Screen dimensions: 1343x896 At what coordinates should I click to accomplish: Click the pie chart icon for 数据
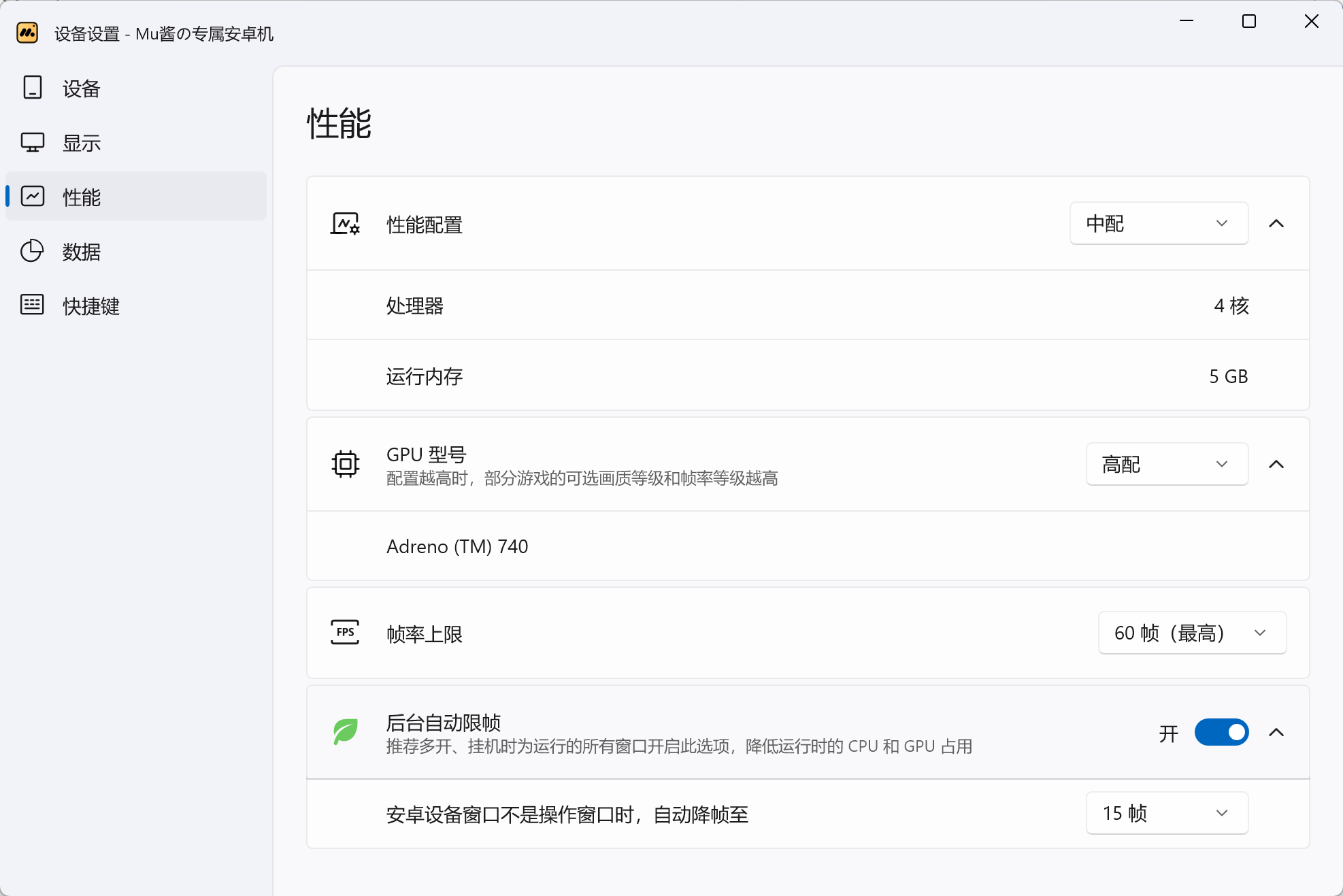click(32, 251)
